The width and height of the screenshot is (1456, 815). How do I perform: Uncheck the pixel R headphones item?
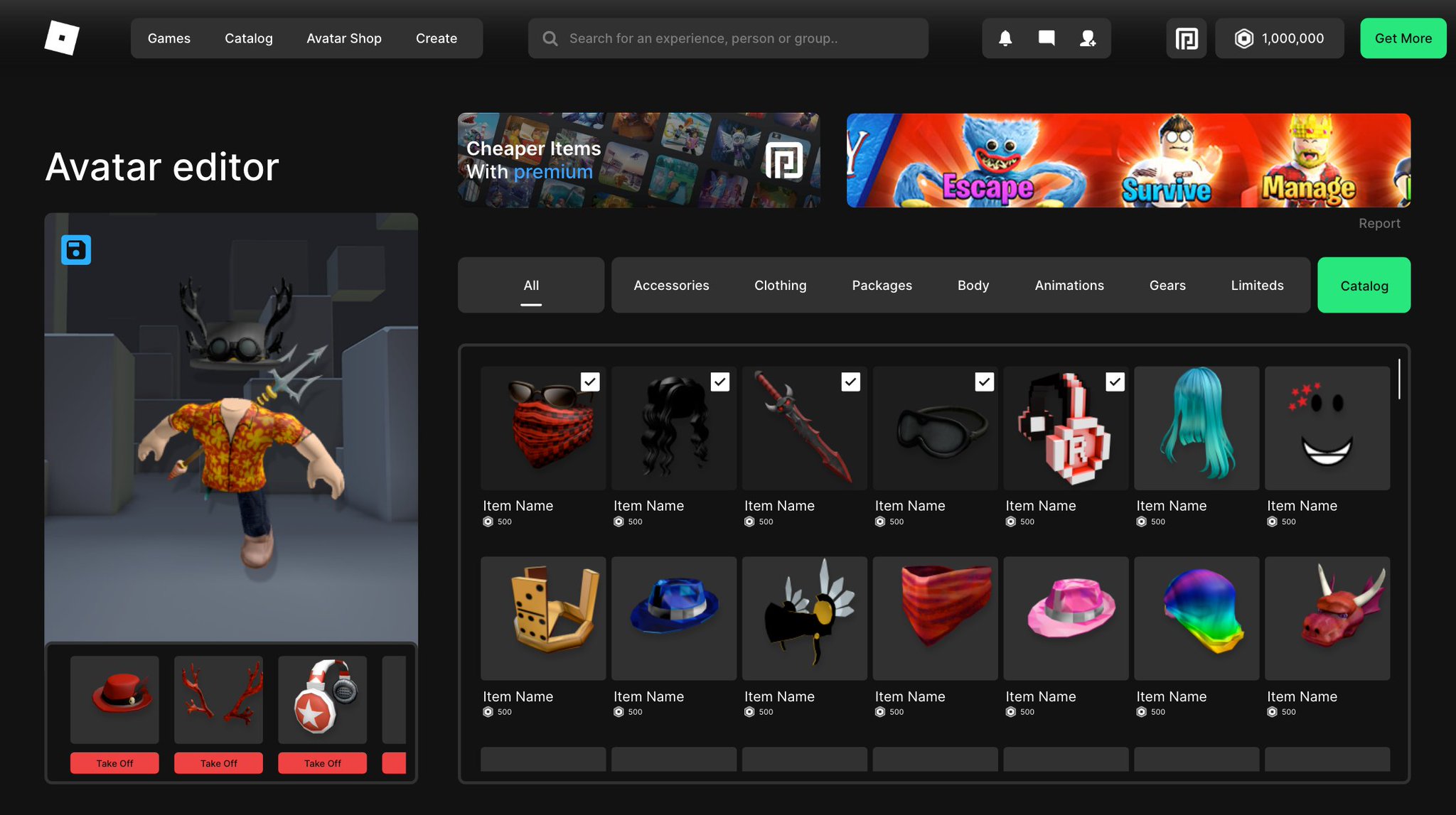[1115, 382]
